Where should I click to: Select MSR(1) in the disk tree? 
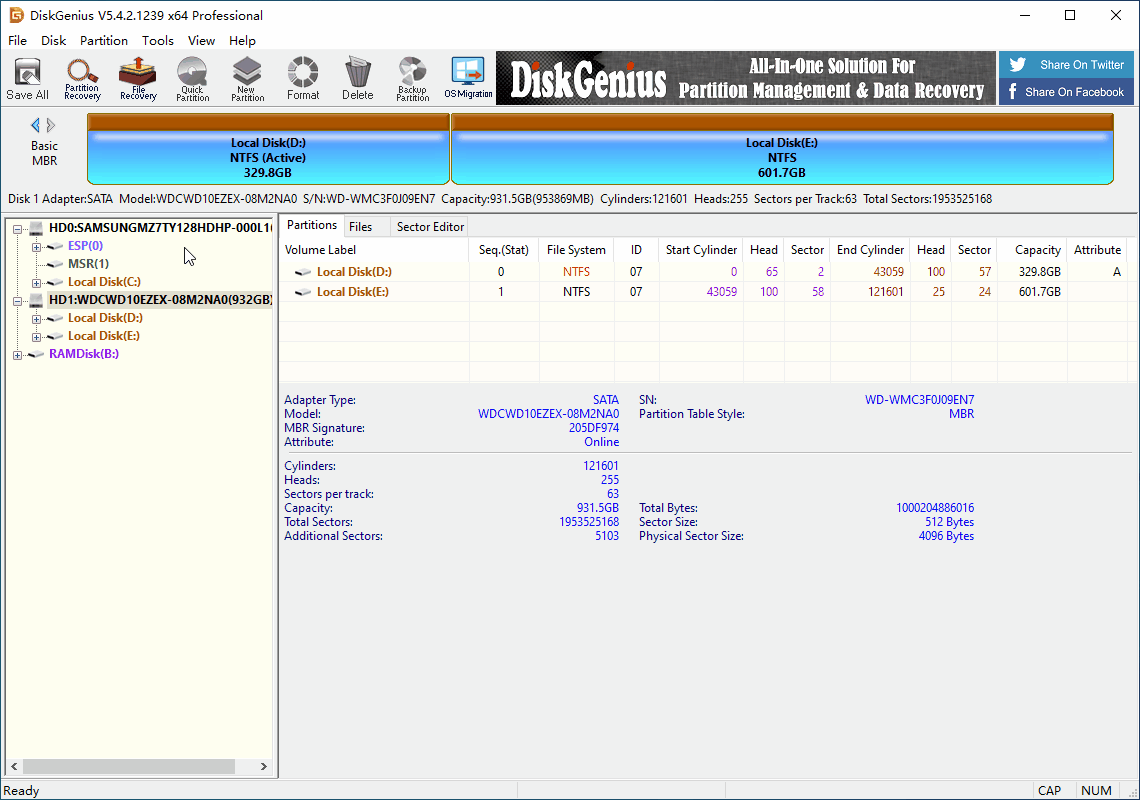[x=88, y=264]
